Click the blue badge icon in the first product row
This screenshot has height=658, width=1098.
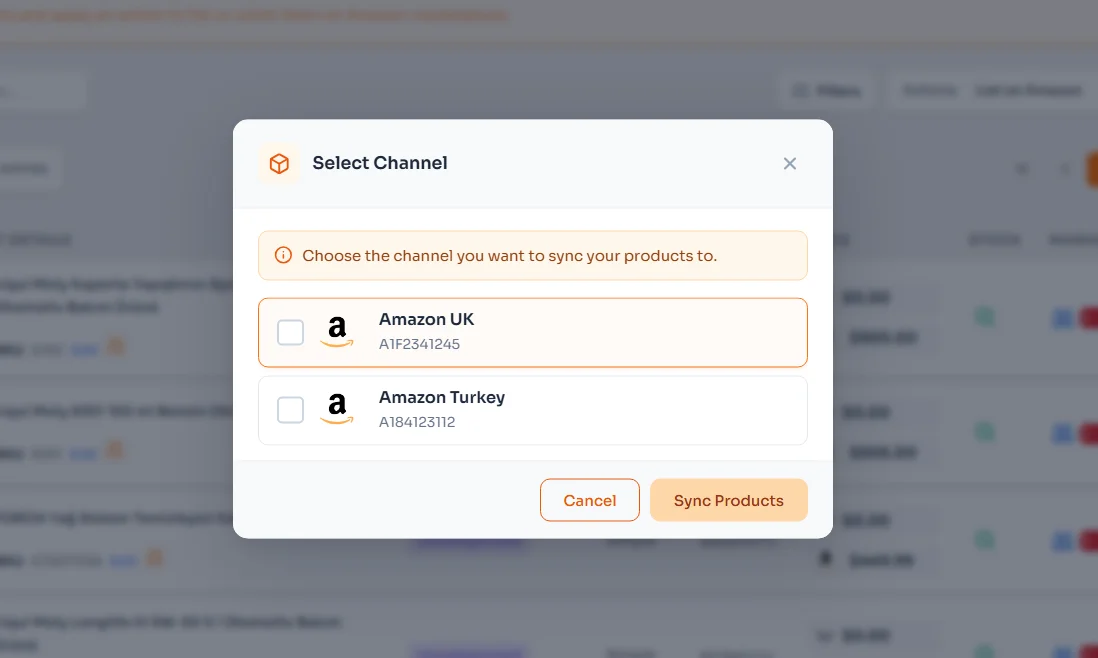(x=1063, y=318)
